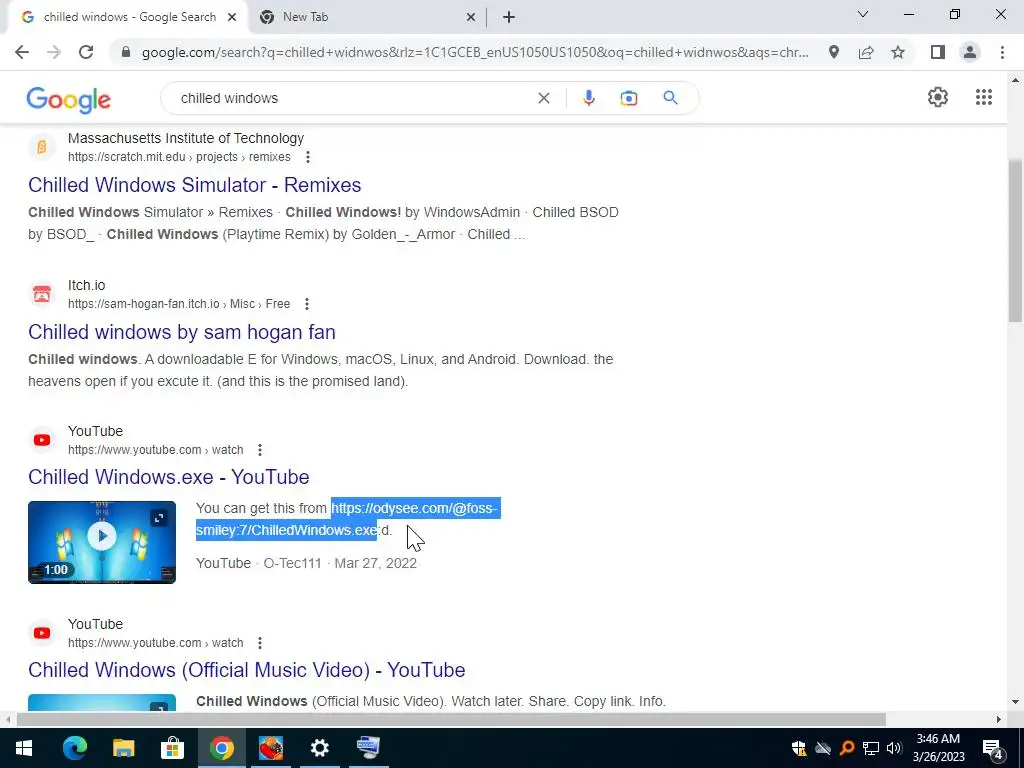Clear the search query with X
The width and height of the screenshot is (1024, 768).
pyautogui.click(x=543, y=98)
